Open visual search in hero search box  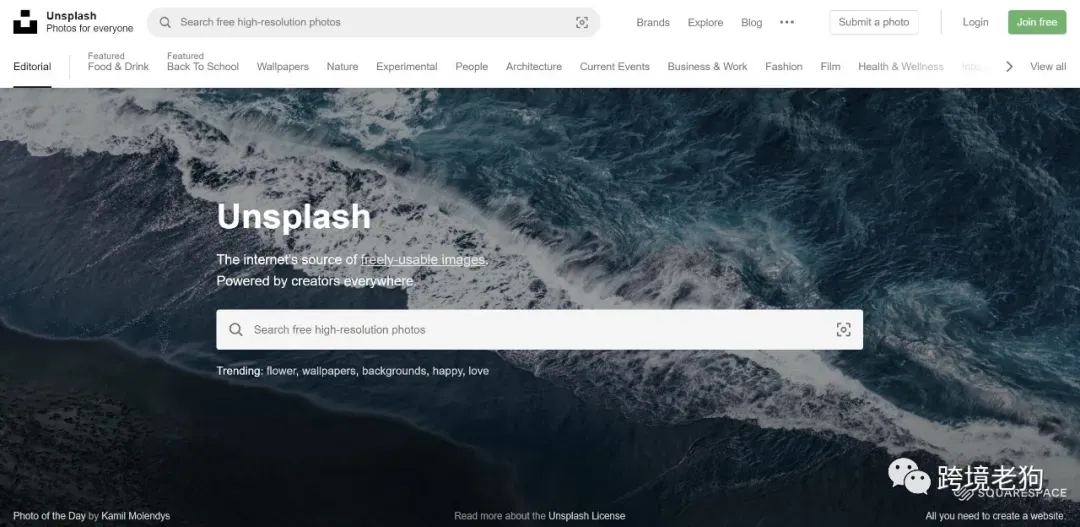(843, 329)
